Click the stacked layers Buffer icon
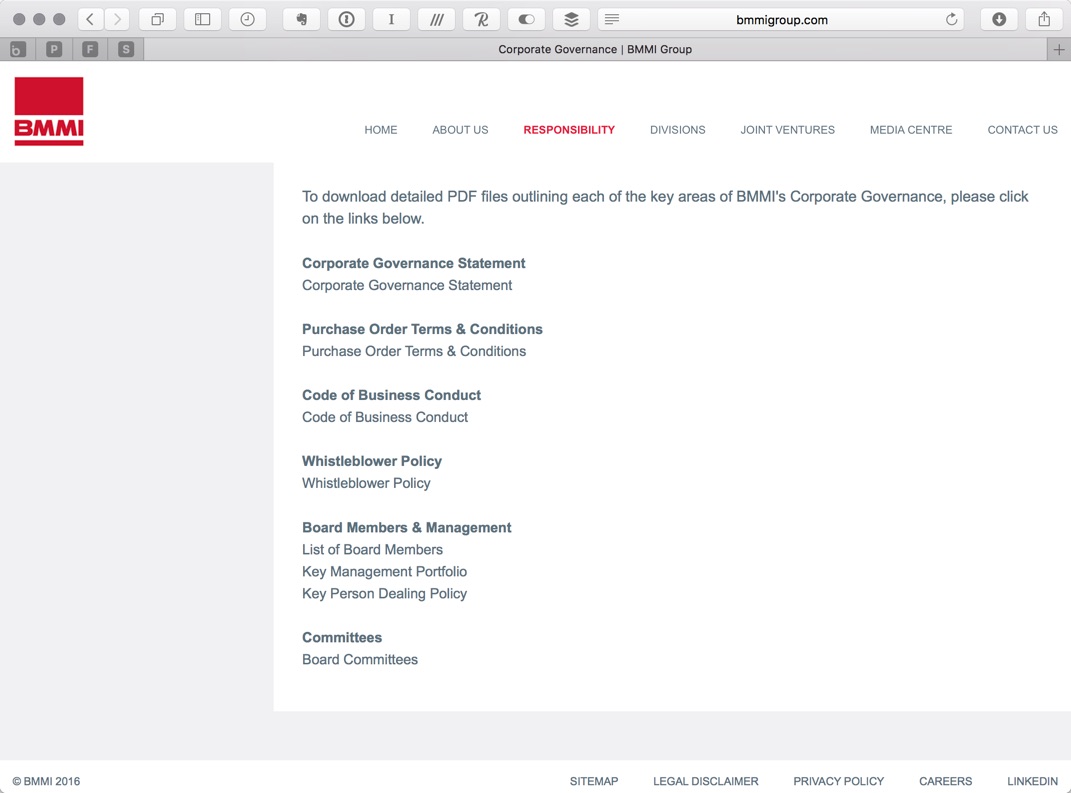1071x793 pixels. (572, 19)
